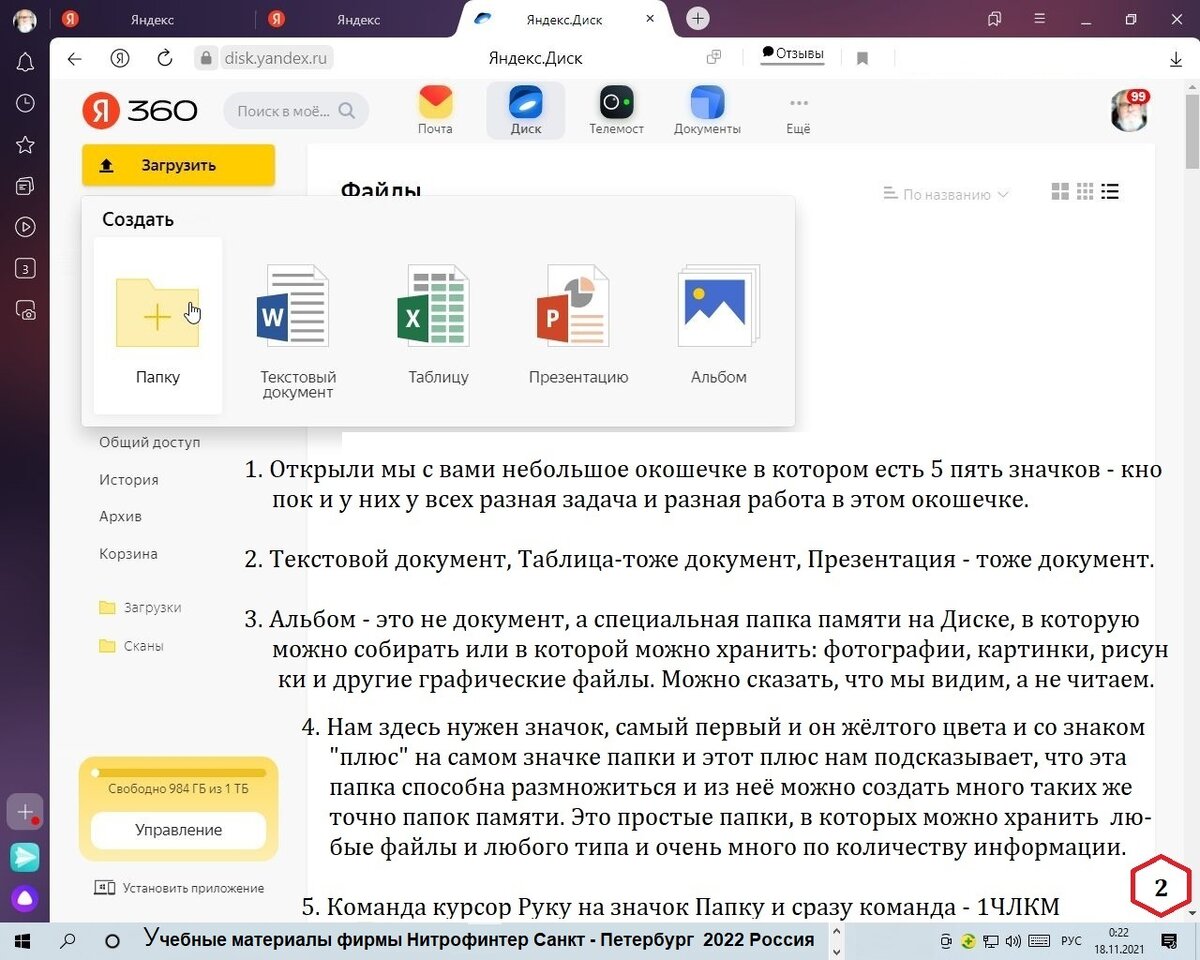The width and height of the screenshot is (1200, 960).
Task: Open История section
Action: (x=129, y=479)
